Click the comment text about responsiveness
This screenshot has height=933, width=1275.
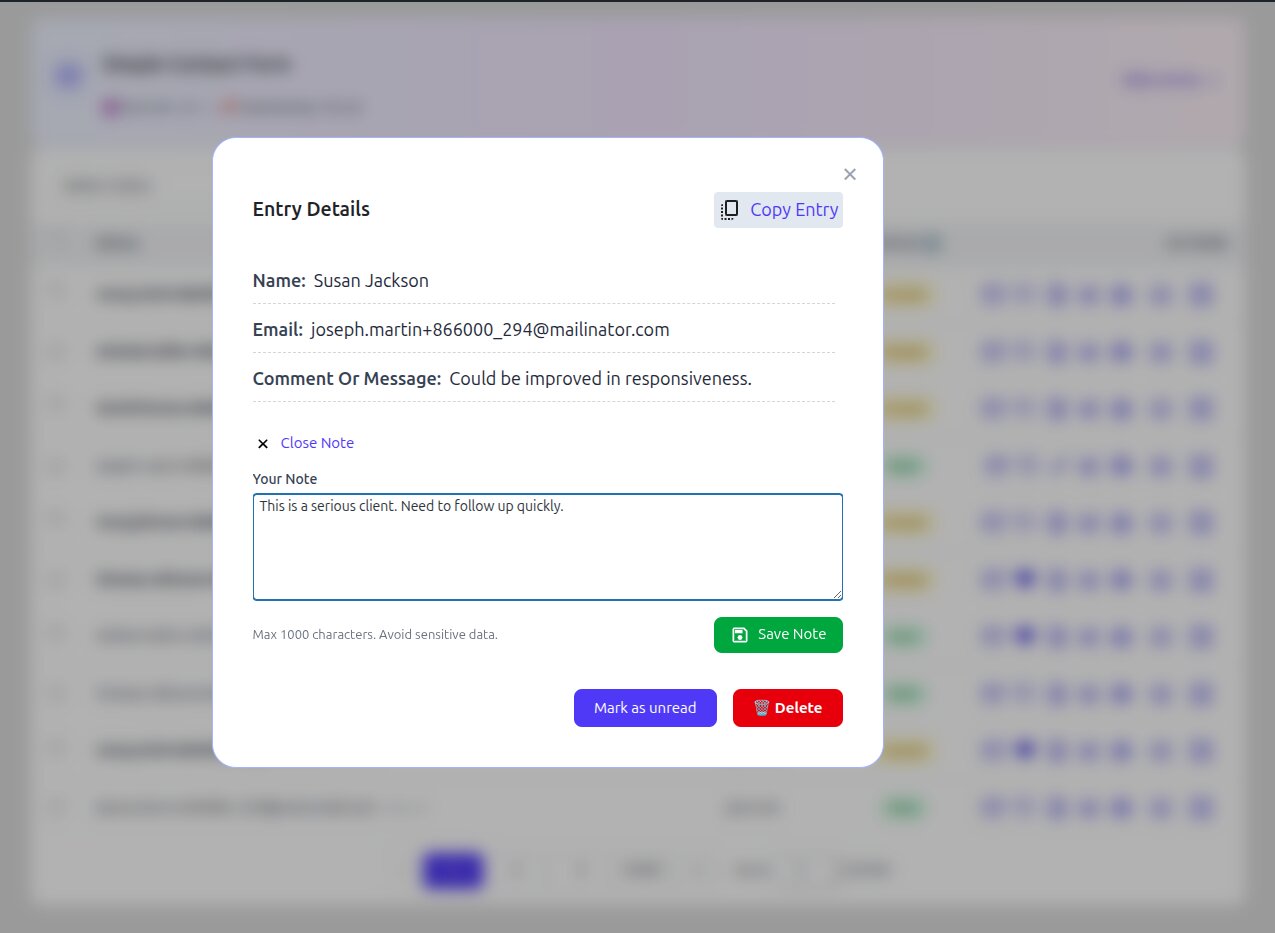point(600,379)
